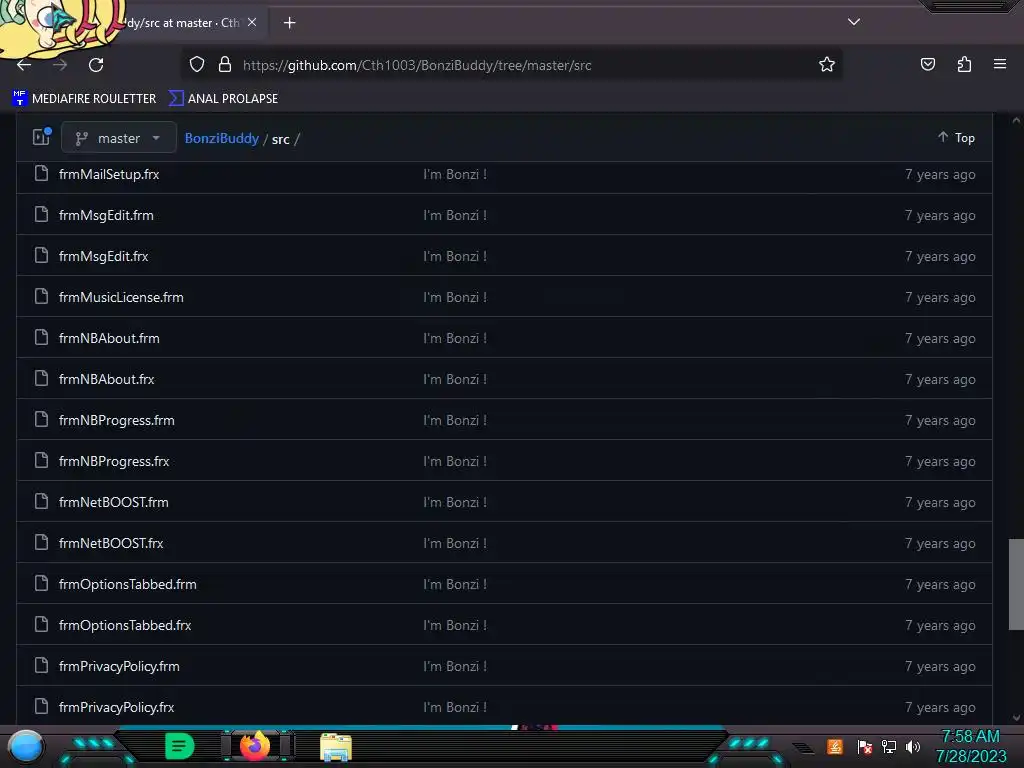
Task: Expand the file tree side panel
Action: click(x=42, y=136)
